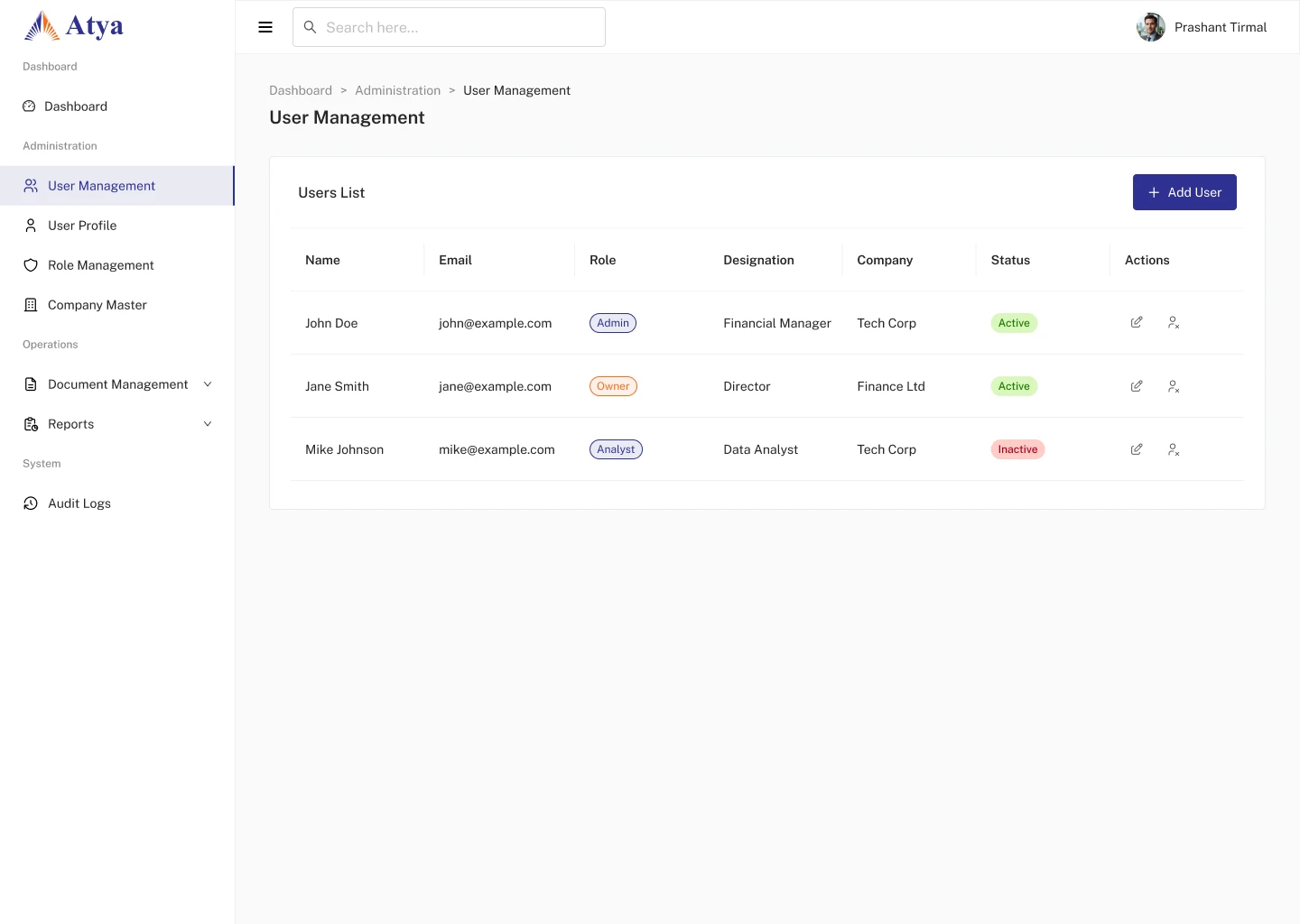This screenshot has width=1300, height=924.
Task: Click the Mike Johnson name cell
Action: [344, 449]
